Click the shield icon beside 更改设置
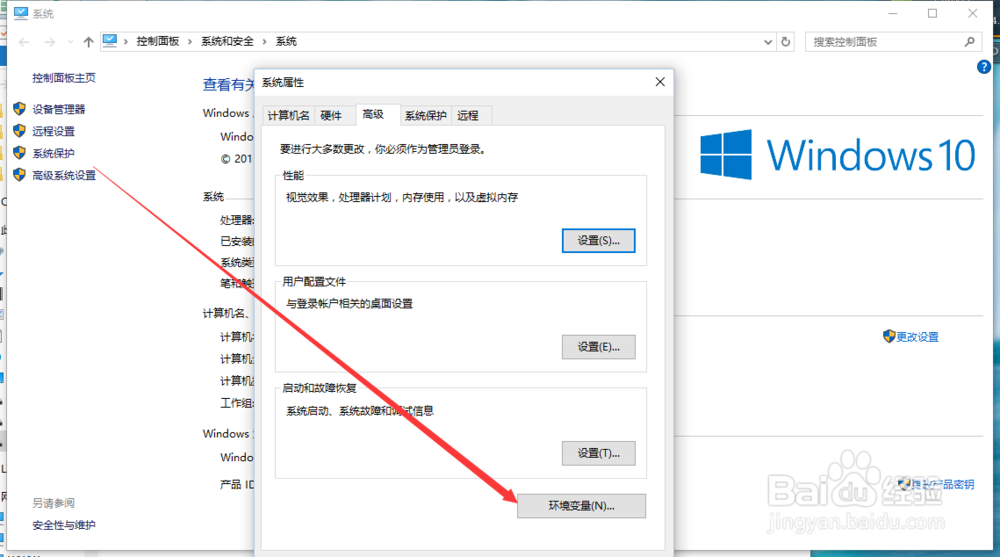Image resolution: width=1000 pixels, height=557 pixels. [x=889, y=336]
